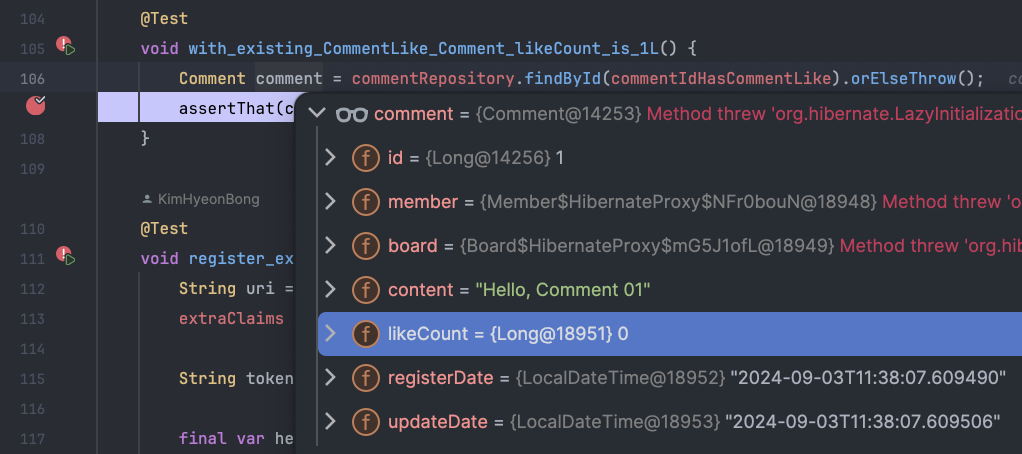Screen dimensions: 1022x454
Task: Click the field icon next to content
Action: tap(366, 290)
